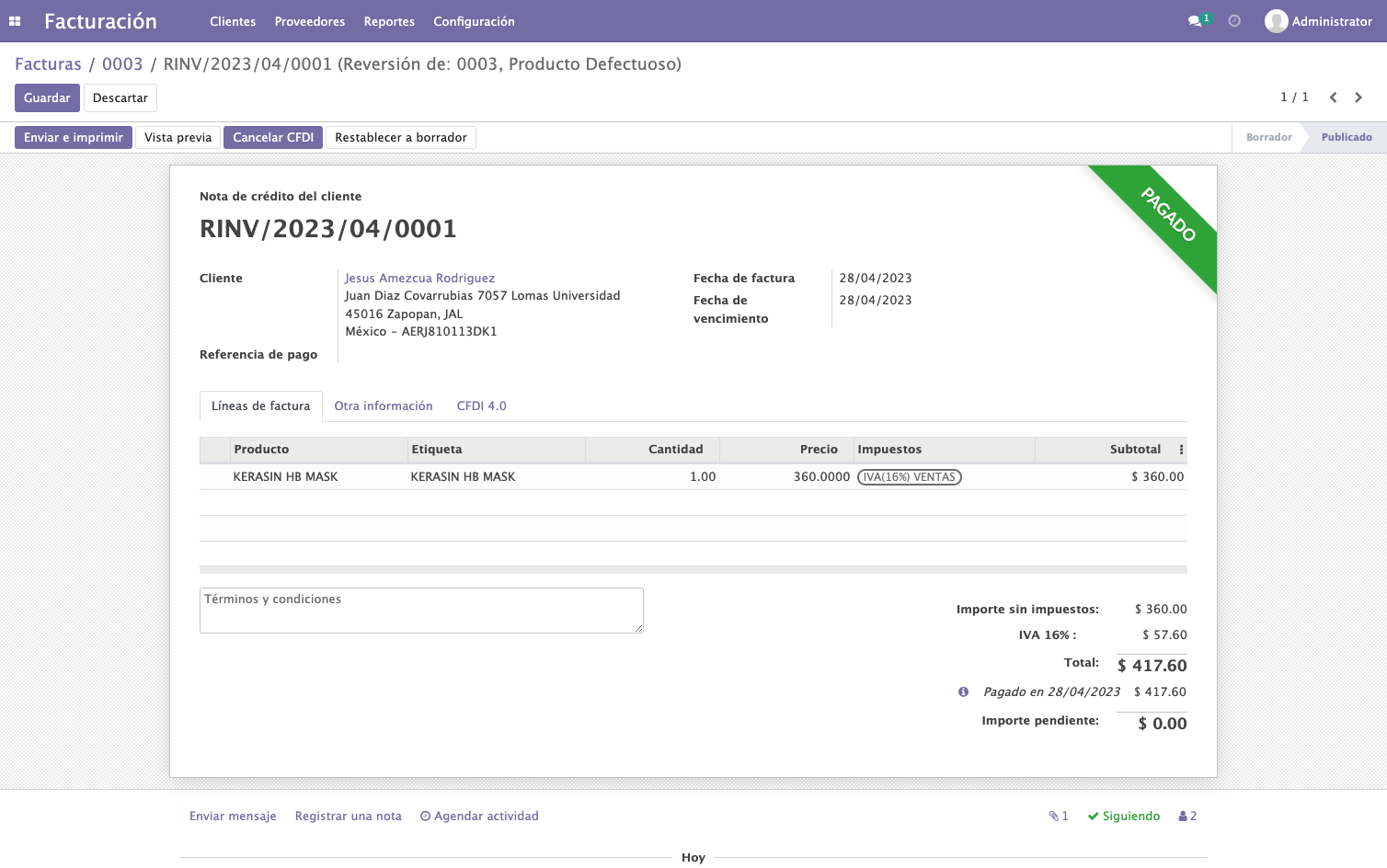
Task: Open the 0003 breadcrumb link
Action: (122, 64)
